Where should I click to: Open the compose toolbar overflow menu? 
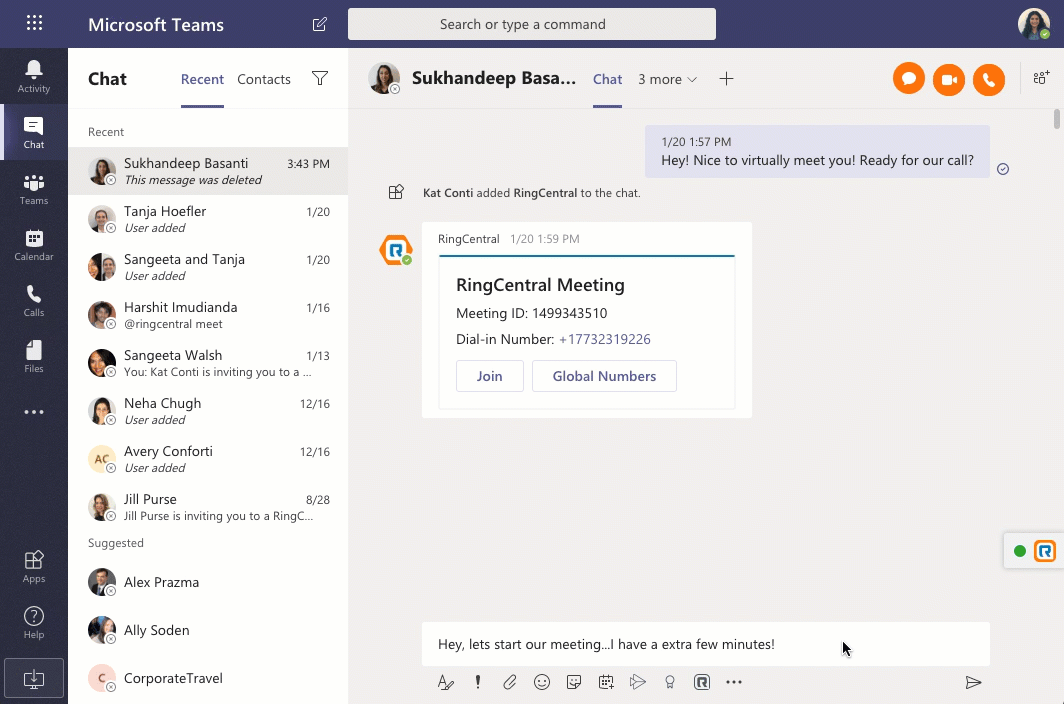click(734, 681)
